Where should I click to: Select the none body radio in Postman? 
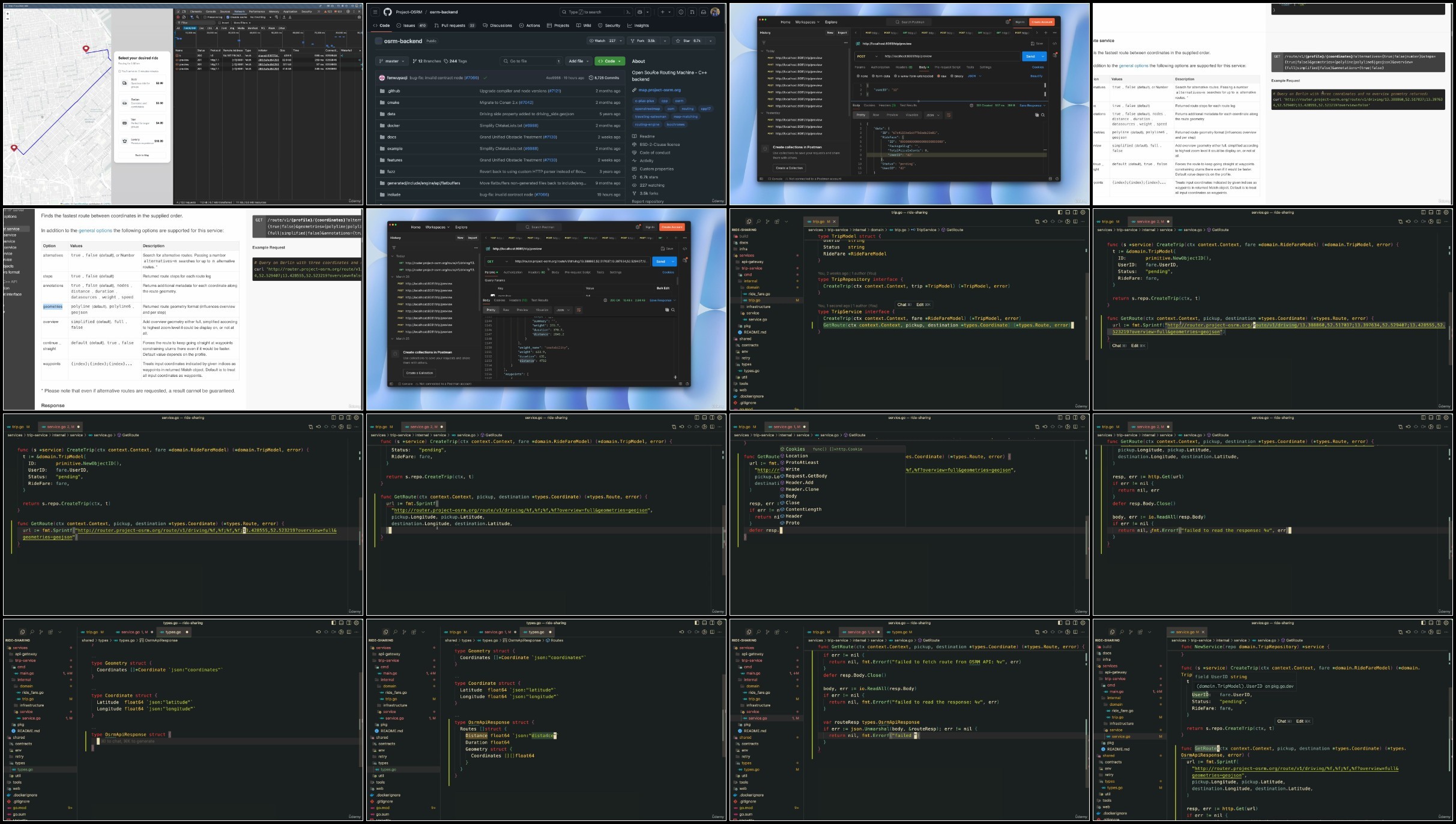tap(858, 76)
